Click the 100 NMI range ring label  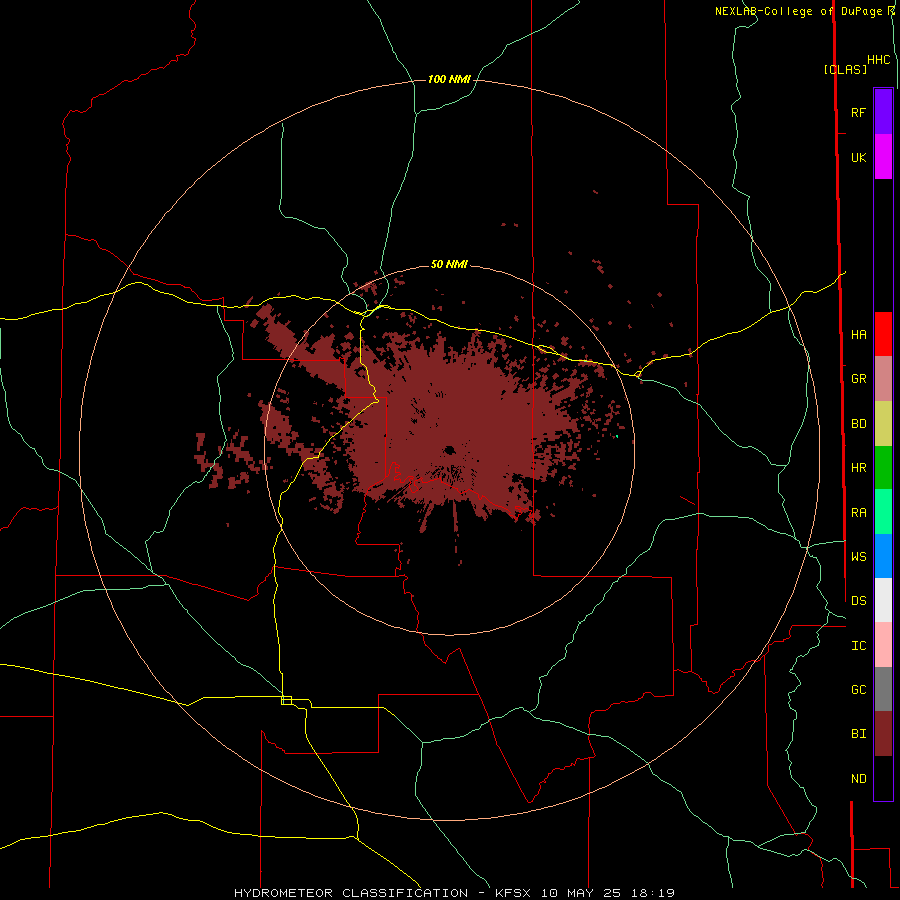point(449,79)
